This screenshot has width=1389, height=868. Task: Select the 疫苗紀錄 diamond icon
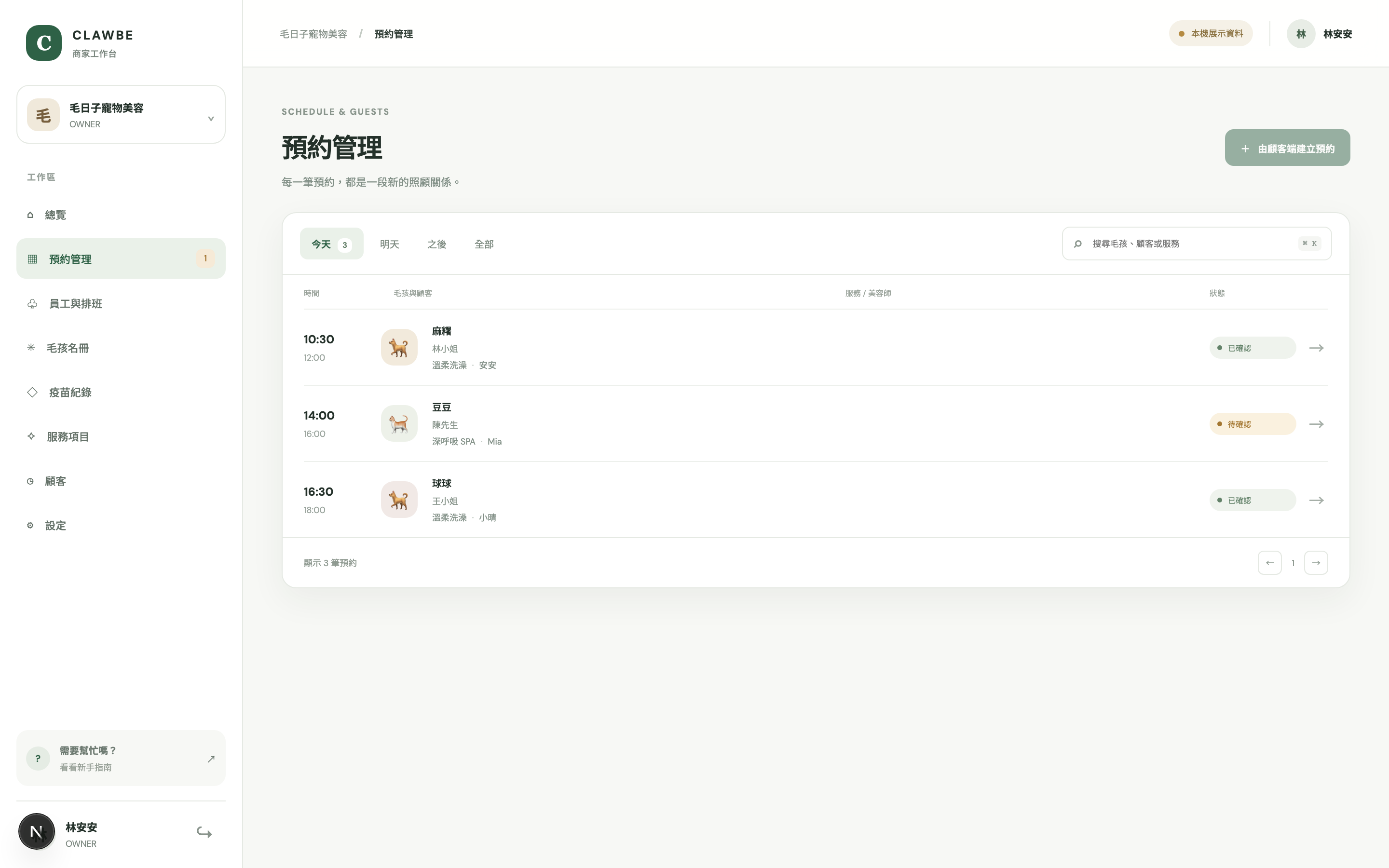[32, 392]
